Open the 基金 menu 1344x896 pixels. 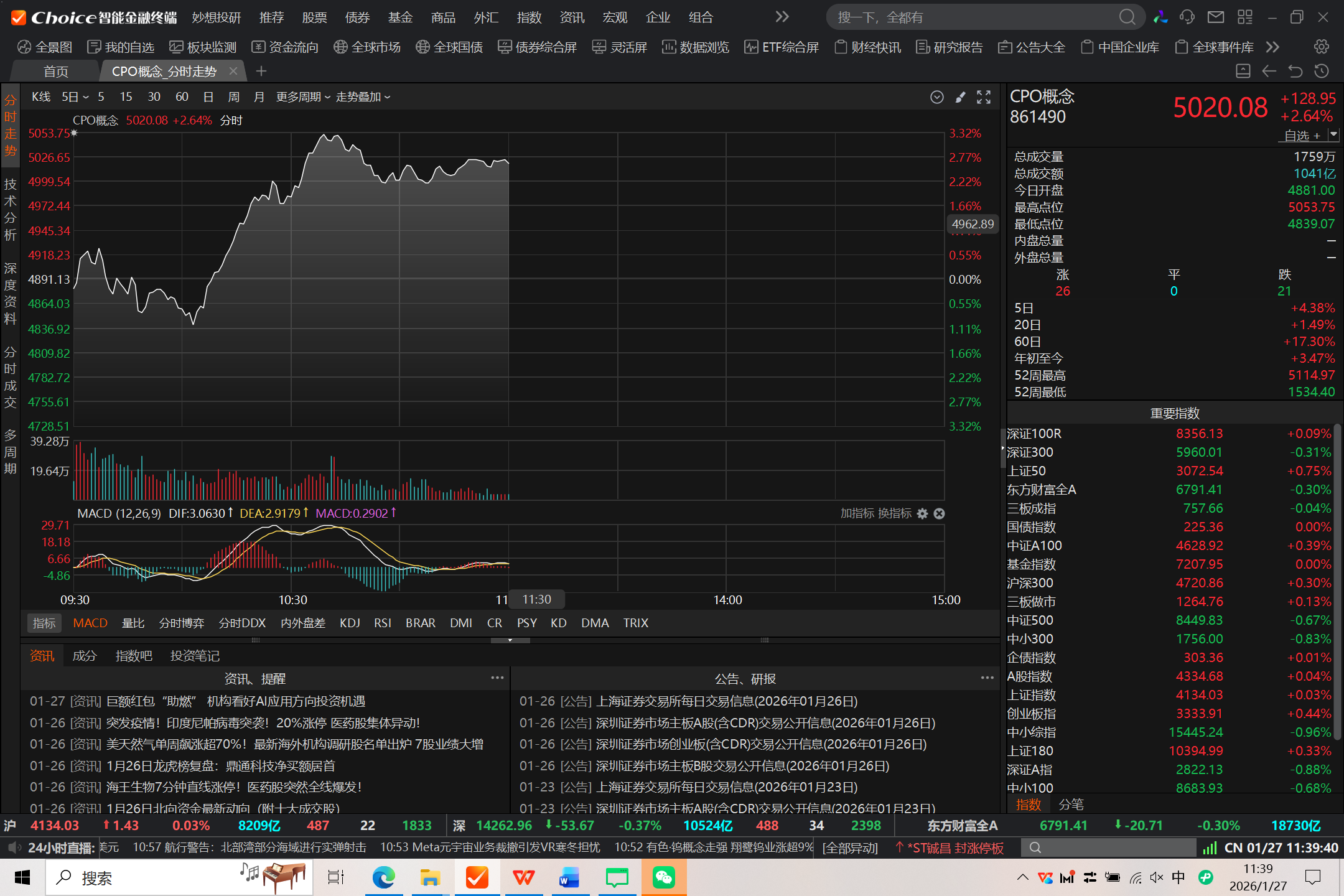tap(400, 17)
